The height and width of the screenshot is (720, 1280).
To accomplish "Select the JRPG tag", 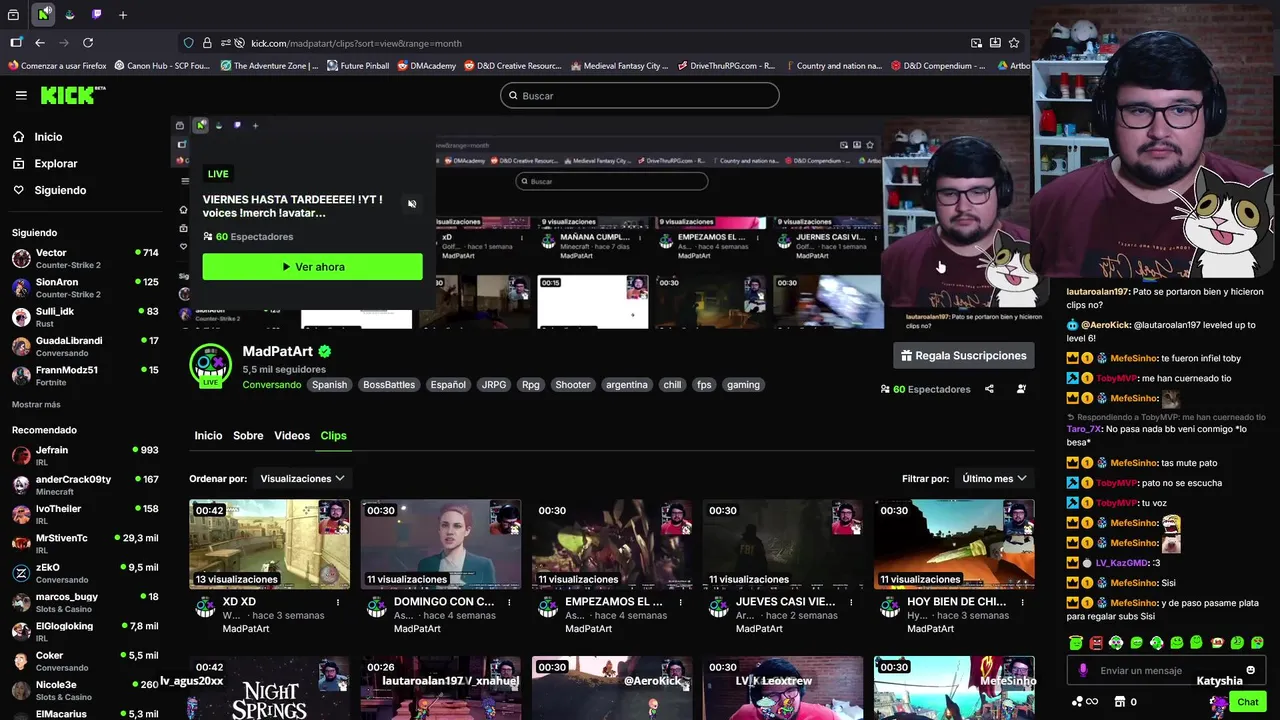I will click(x=494, y=385).
